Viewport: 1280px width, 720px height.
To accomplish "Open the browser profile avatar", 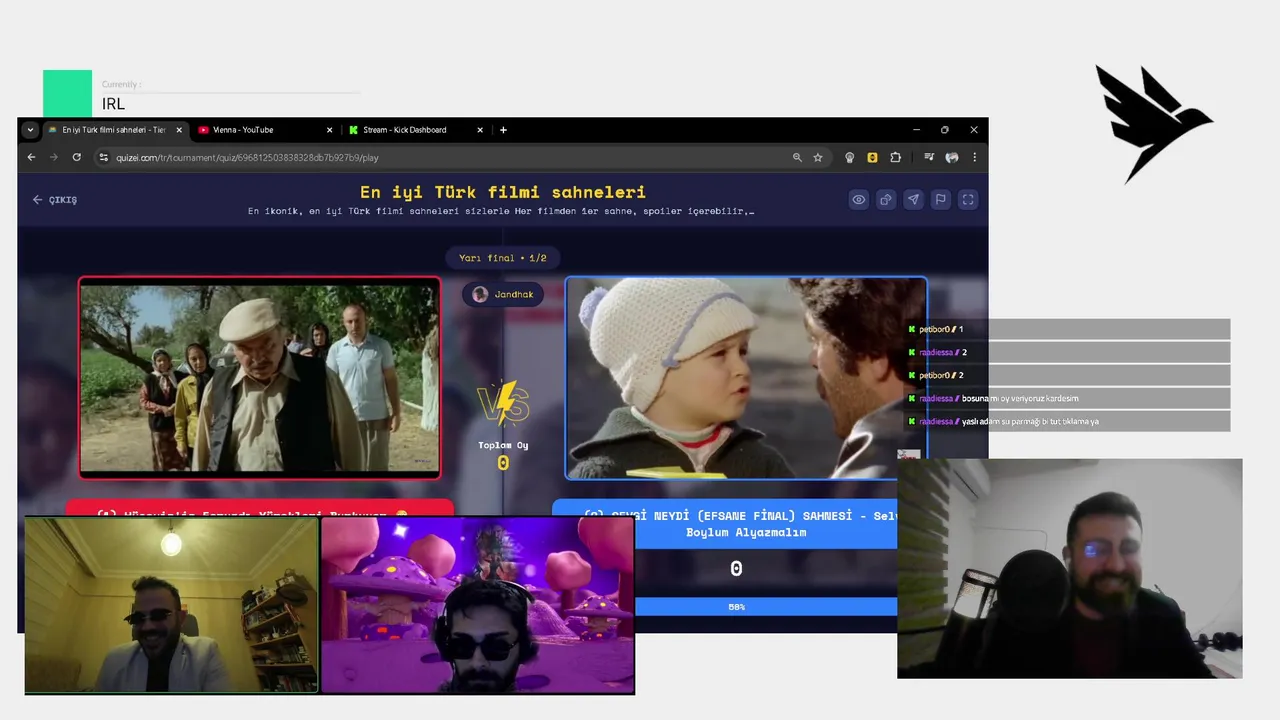I will click(x=952, y=157).
